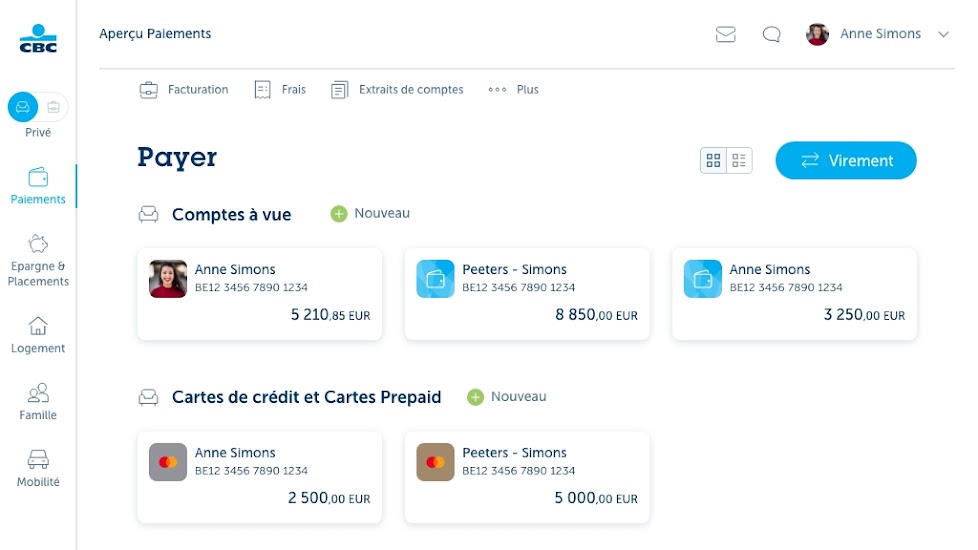Expand the Anne Simons user menu chevron

942,34
